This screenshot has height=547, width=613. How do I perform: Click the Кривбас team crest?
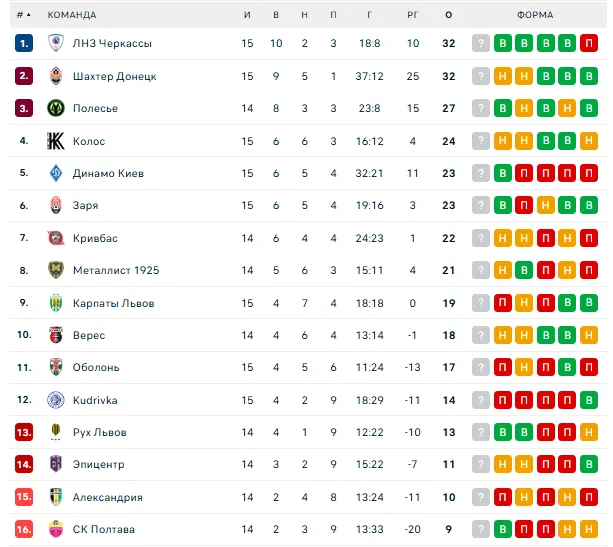pyautogui.click(x=56, y=238)
